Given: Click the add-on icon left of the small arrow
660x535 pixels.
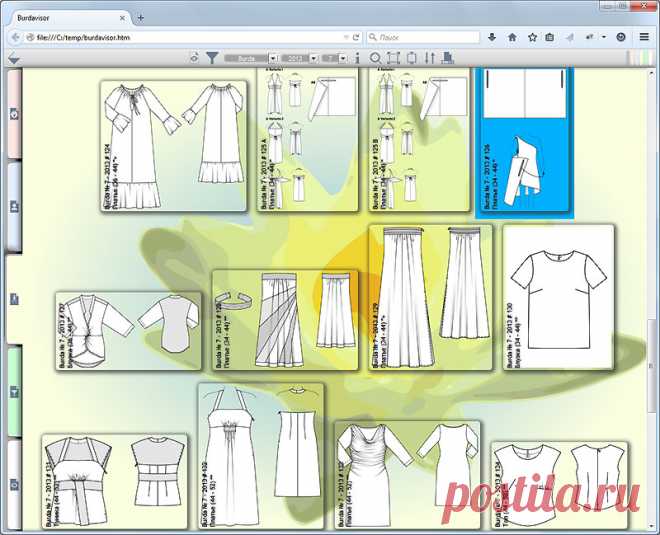Looking at the screenshot, I should coord(590,37).
